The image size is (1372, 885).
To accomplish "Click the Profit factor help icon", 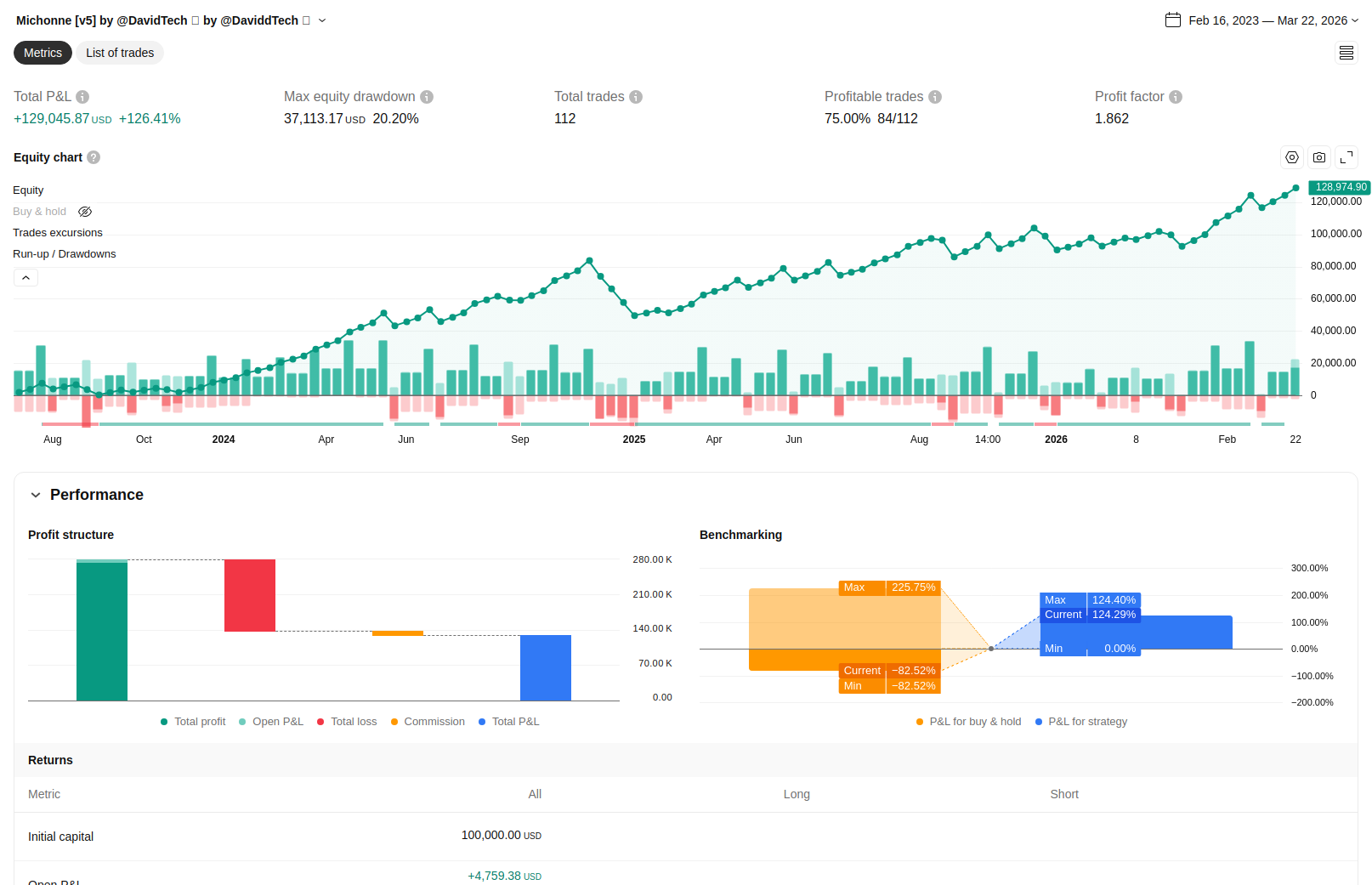I will point(1176,97).
